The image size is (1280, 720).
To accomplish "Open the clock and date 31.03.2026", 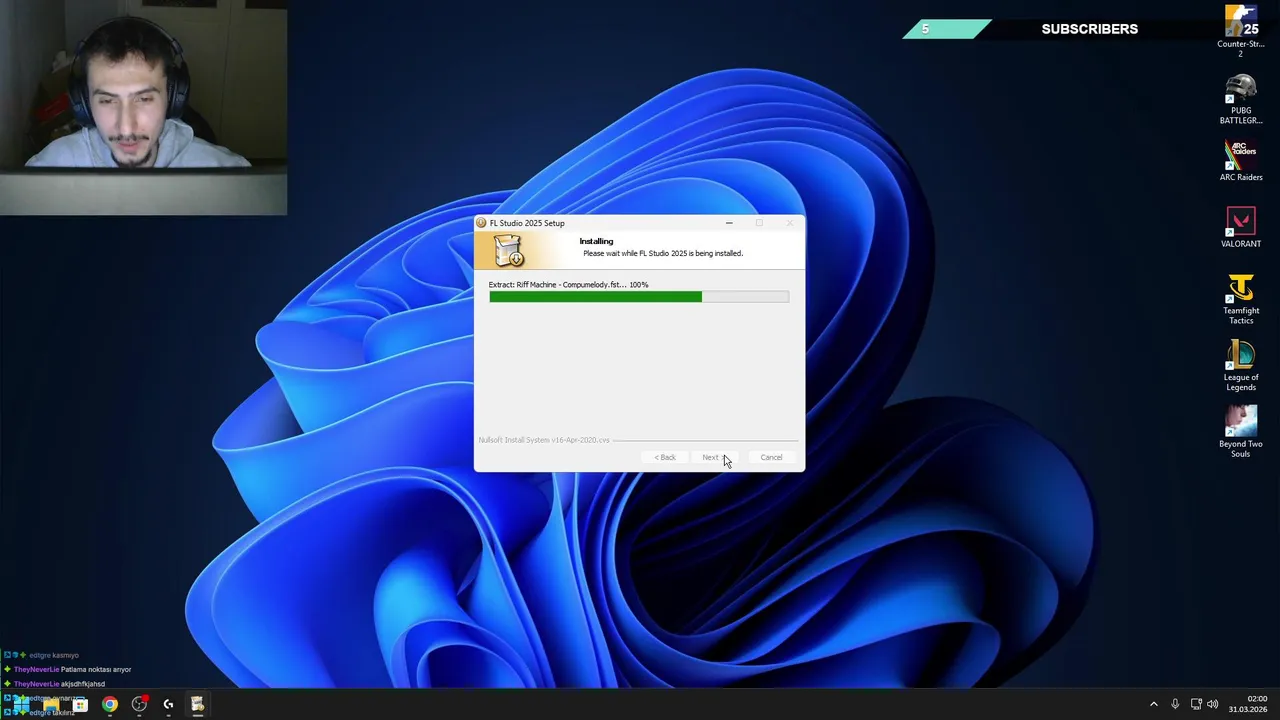I will tap(1248, 704).
